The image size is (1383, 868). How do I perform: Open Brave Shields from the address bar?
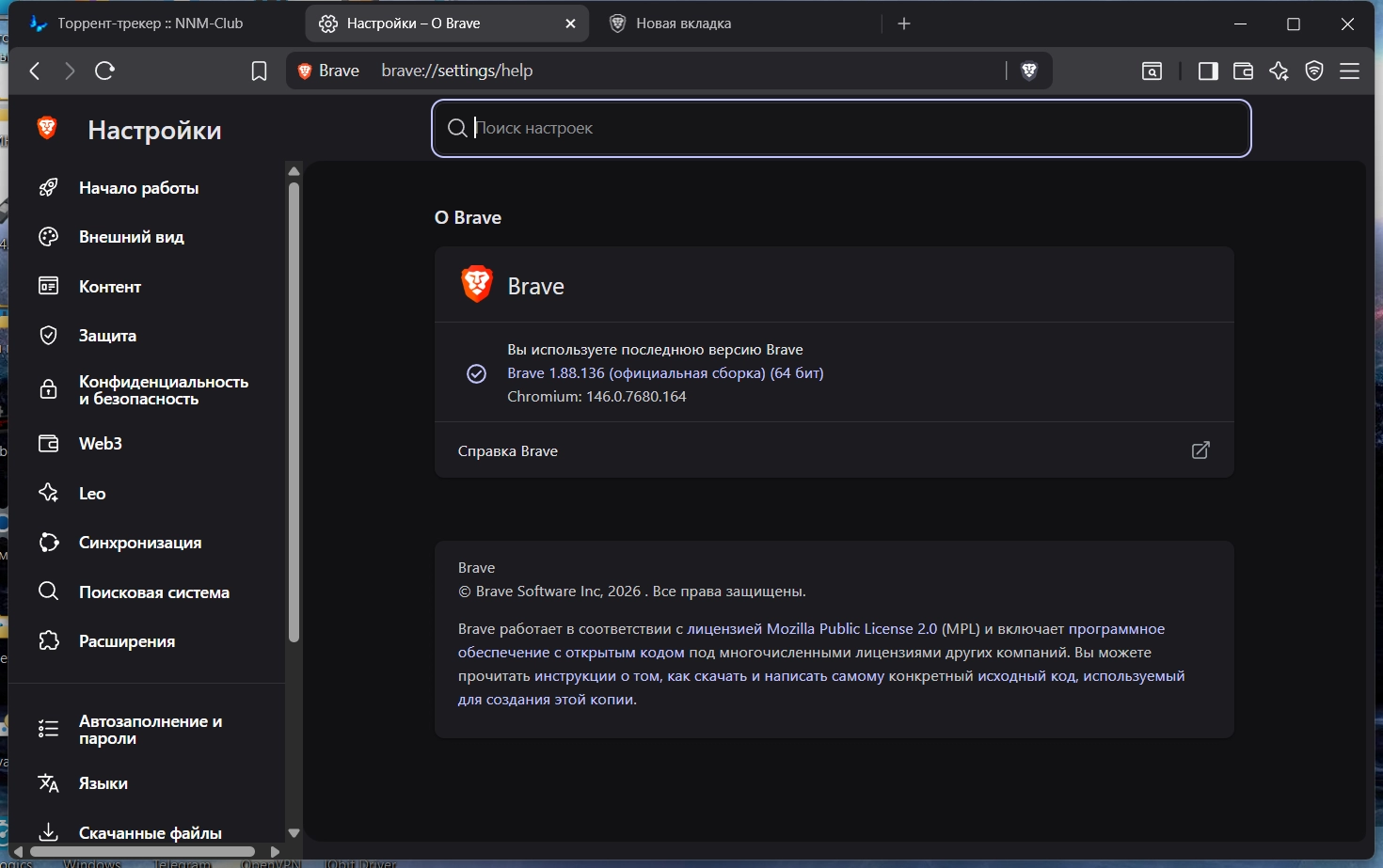1029,71
